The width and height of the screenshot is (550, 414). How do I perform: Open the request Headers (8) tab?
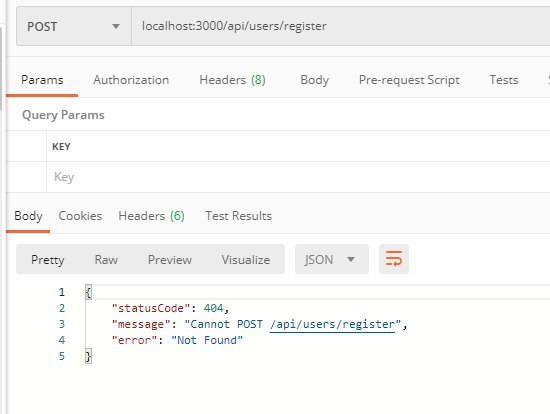tap(232, 80)
